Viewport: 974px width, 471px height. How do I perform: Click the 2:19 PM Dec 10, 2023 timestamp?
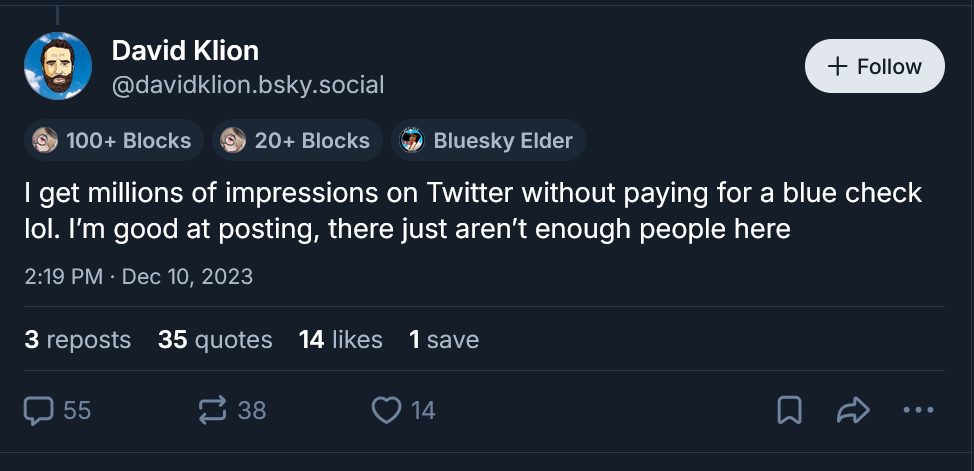(138, 277)
